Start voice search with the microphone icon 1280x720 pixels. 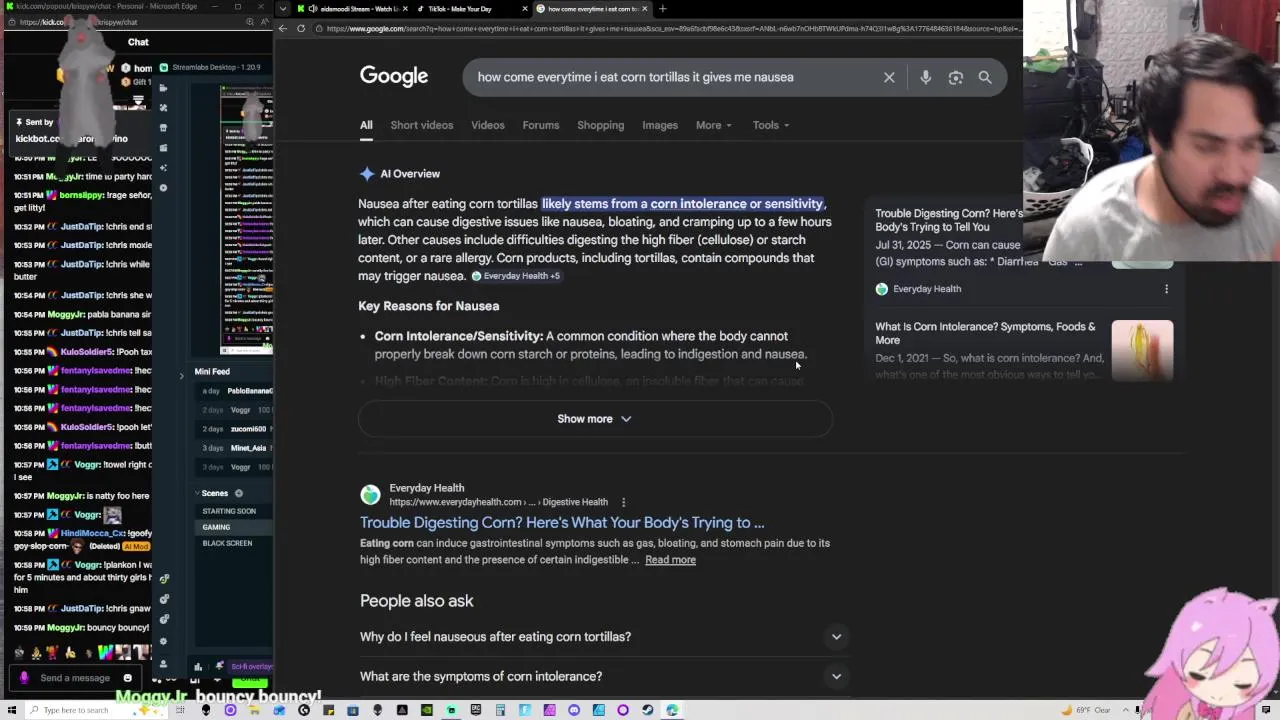pos(925,77)
